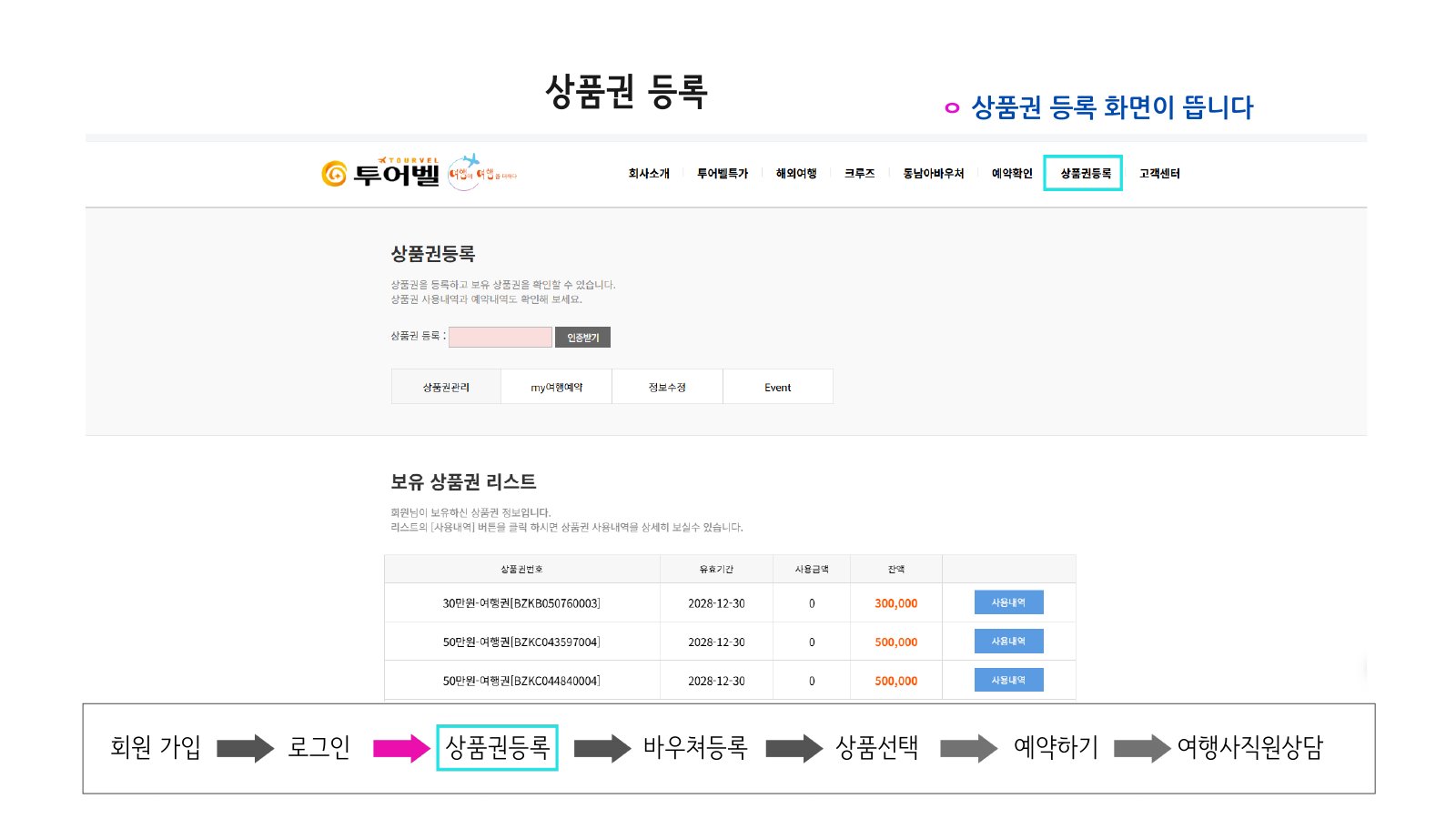View 사용내역 for voucher BZKC043597004
The image size is (1456, 819).
1008,642
